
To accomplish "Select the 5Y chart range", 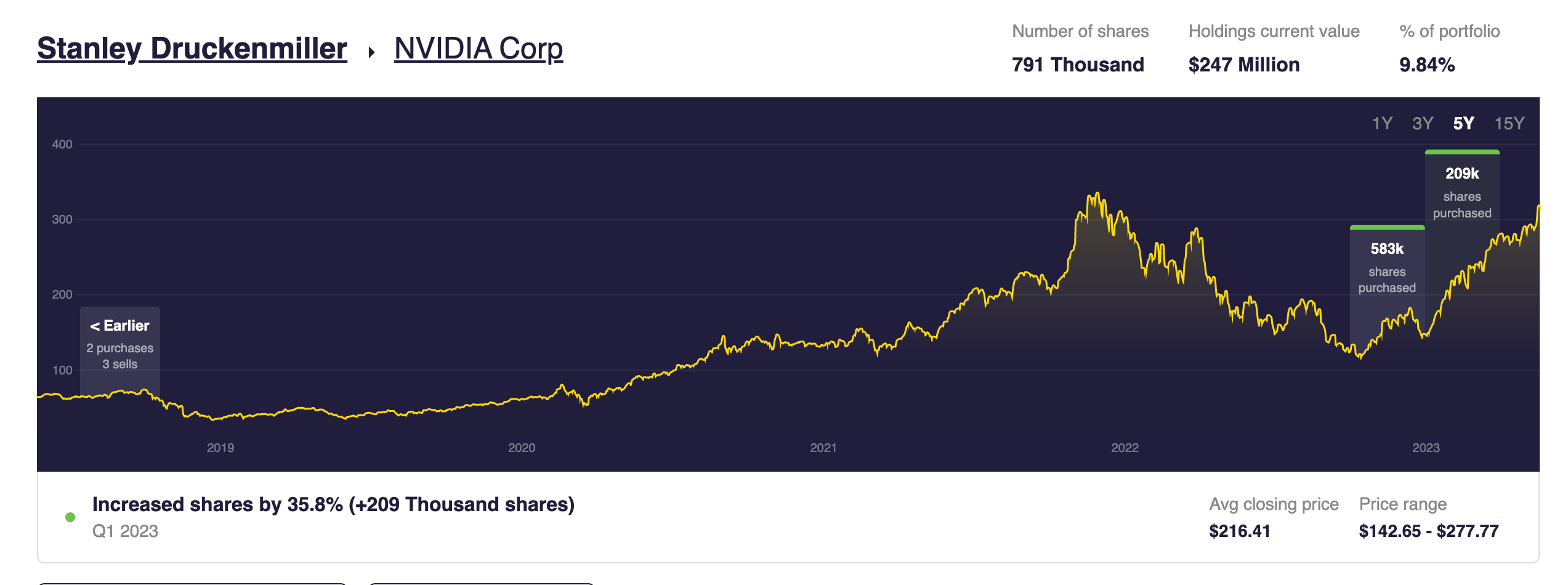I will tap(1464, 124).
